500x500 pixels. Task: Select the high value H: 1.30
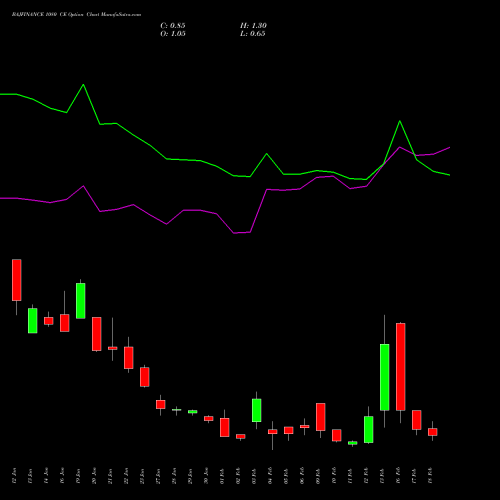[x=253, y=26]
